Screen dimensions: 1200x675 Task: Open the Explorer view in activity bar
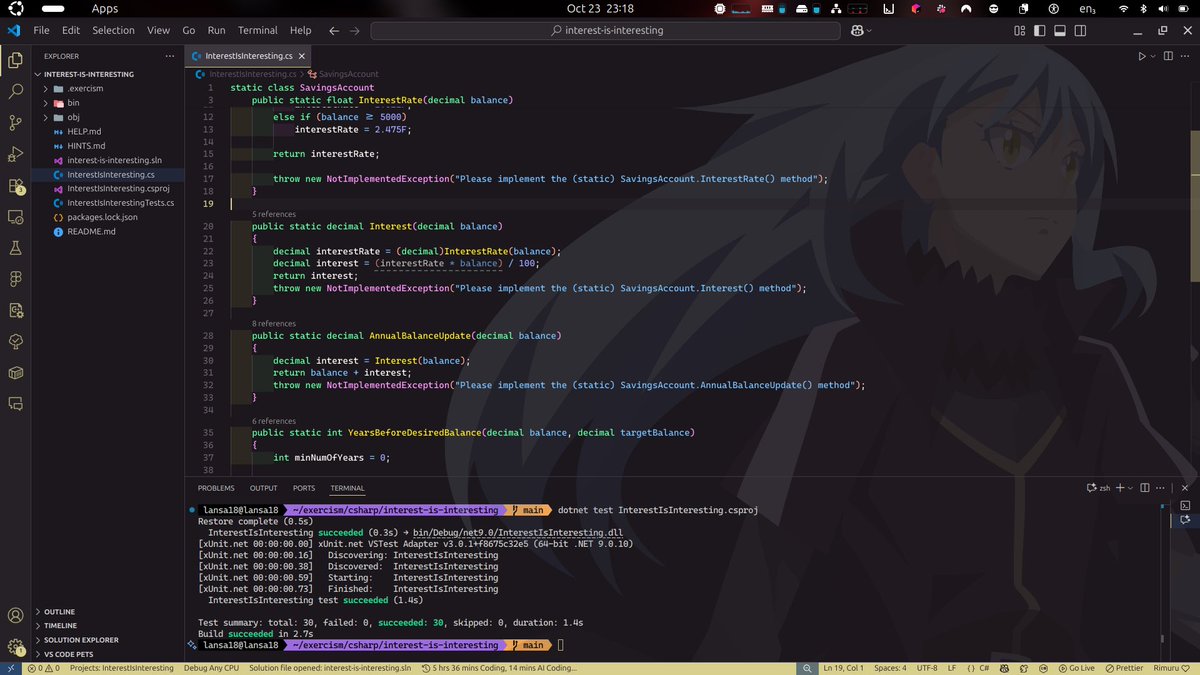click(15, 60)
